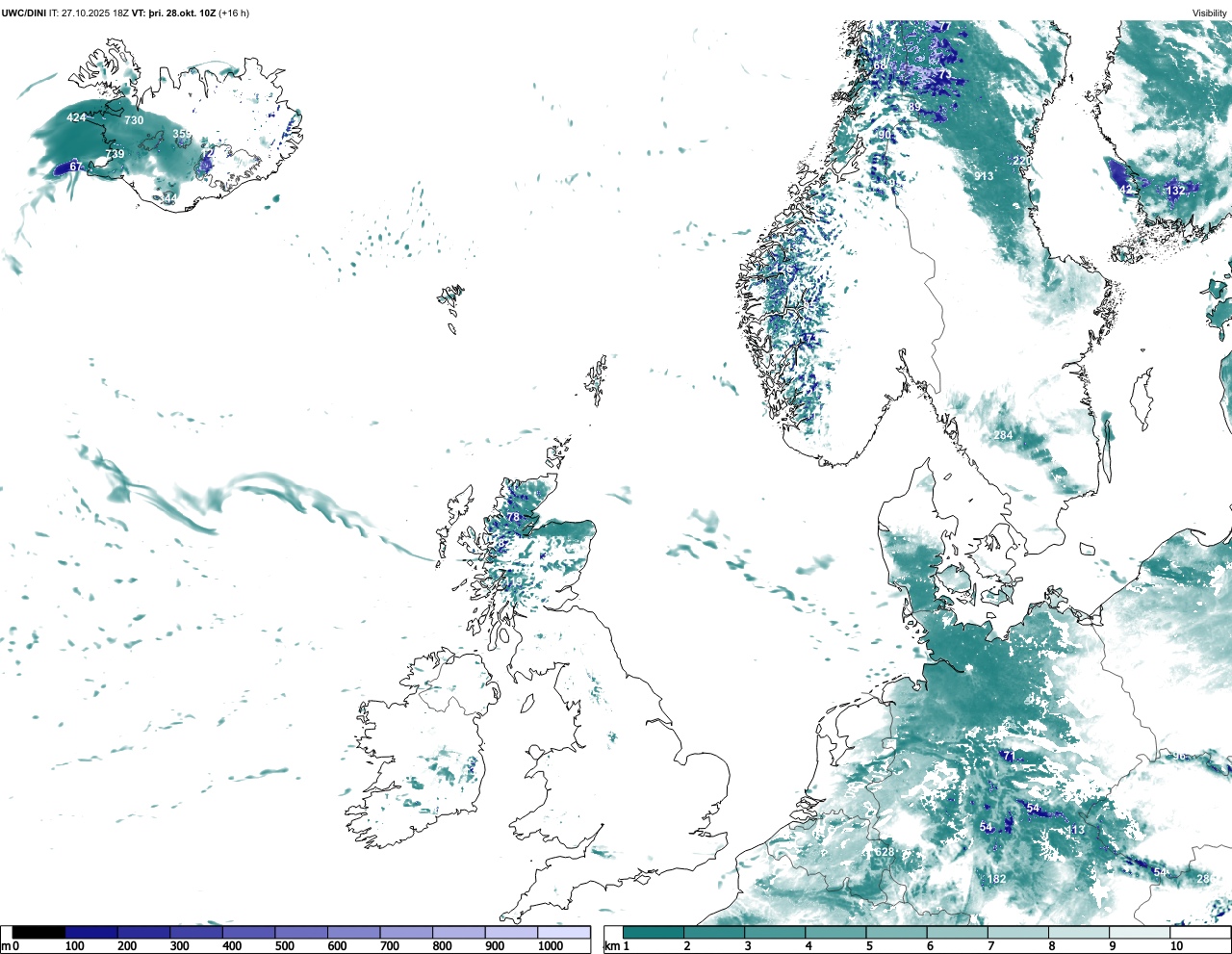Click the initial time "27.10.2025 18Z" text
This screenshot has width=1232, height=954.
pos(94,13)
